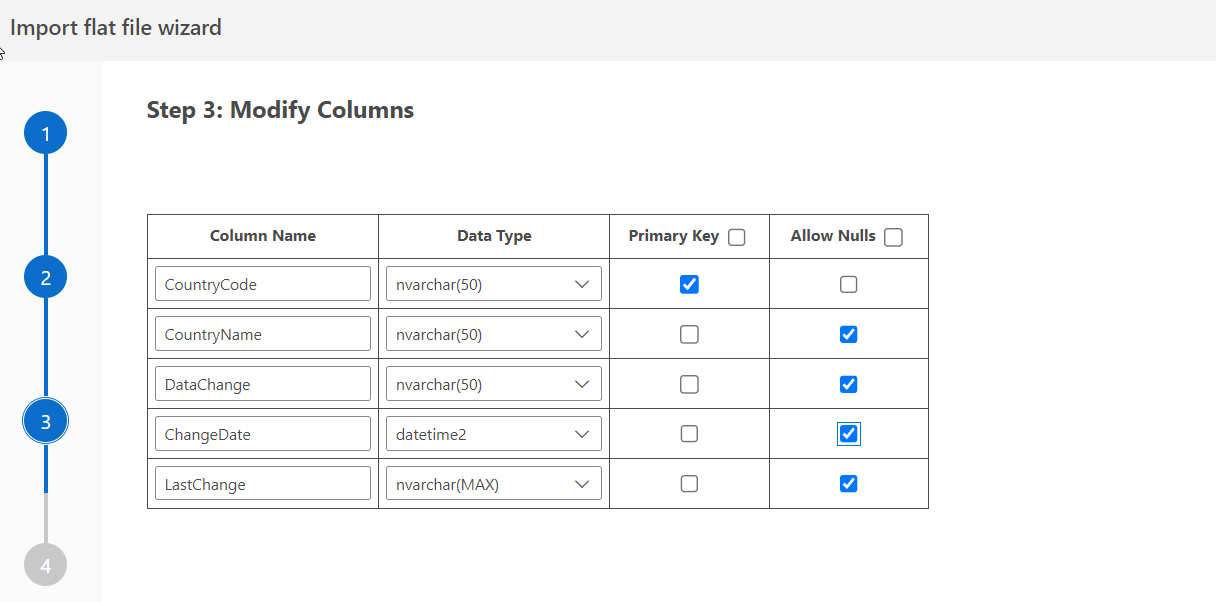Uncheck Allow Nulls for ChangeDate
The image size is (1216, 602).
tap(849, 434)
